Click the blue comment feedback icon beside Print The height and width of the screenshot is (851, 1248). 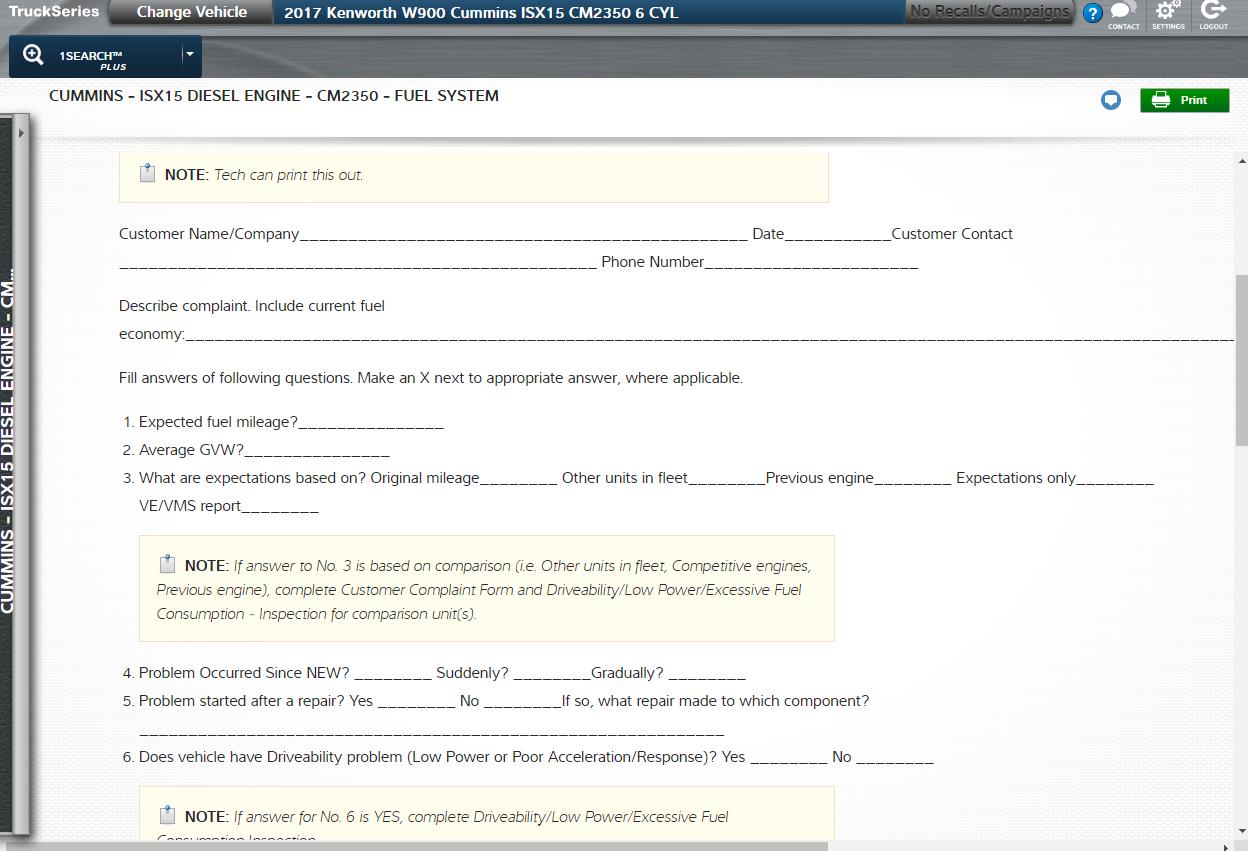[x=1110, y=100]
